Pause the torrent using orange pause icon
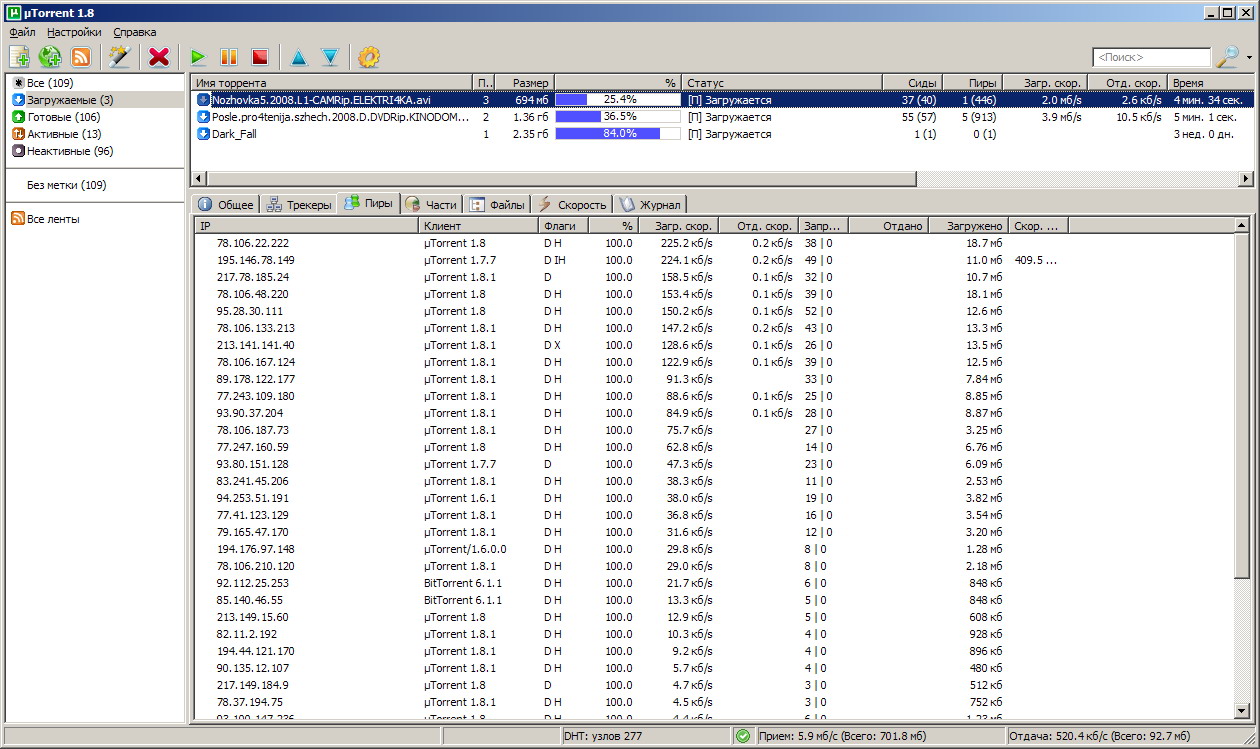 click(229, 57)
